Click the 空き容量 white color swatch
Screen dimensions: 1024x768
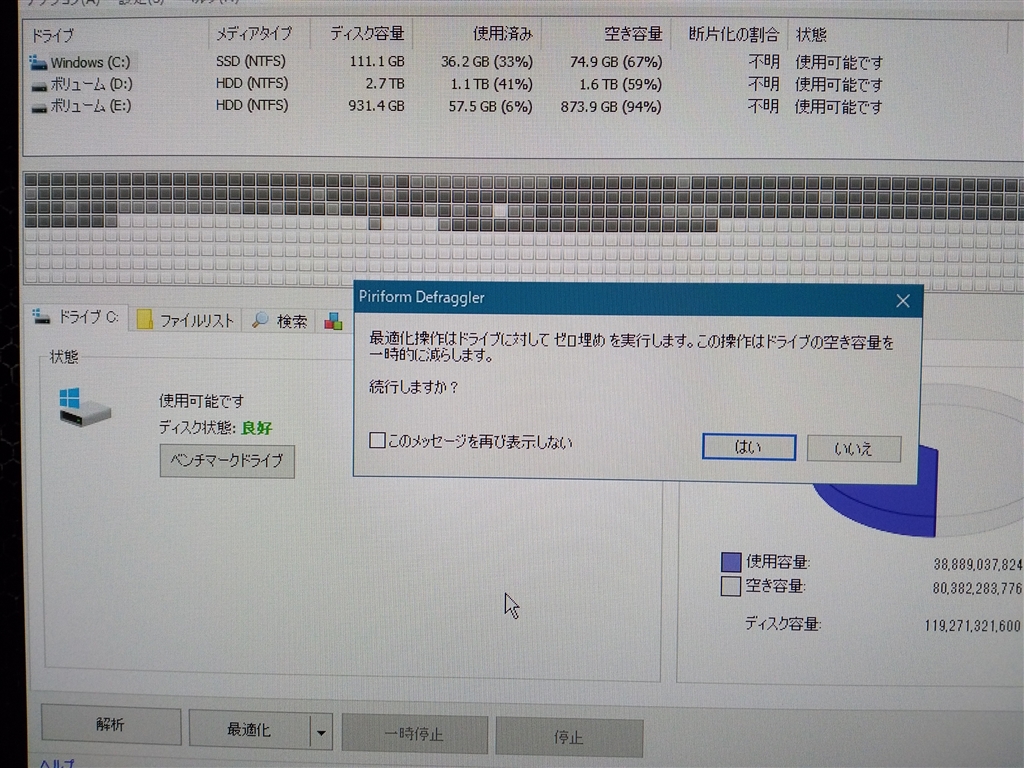pos(731,586)
